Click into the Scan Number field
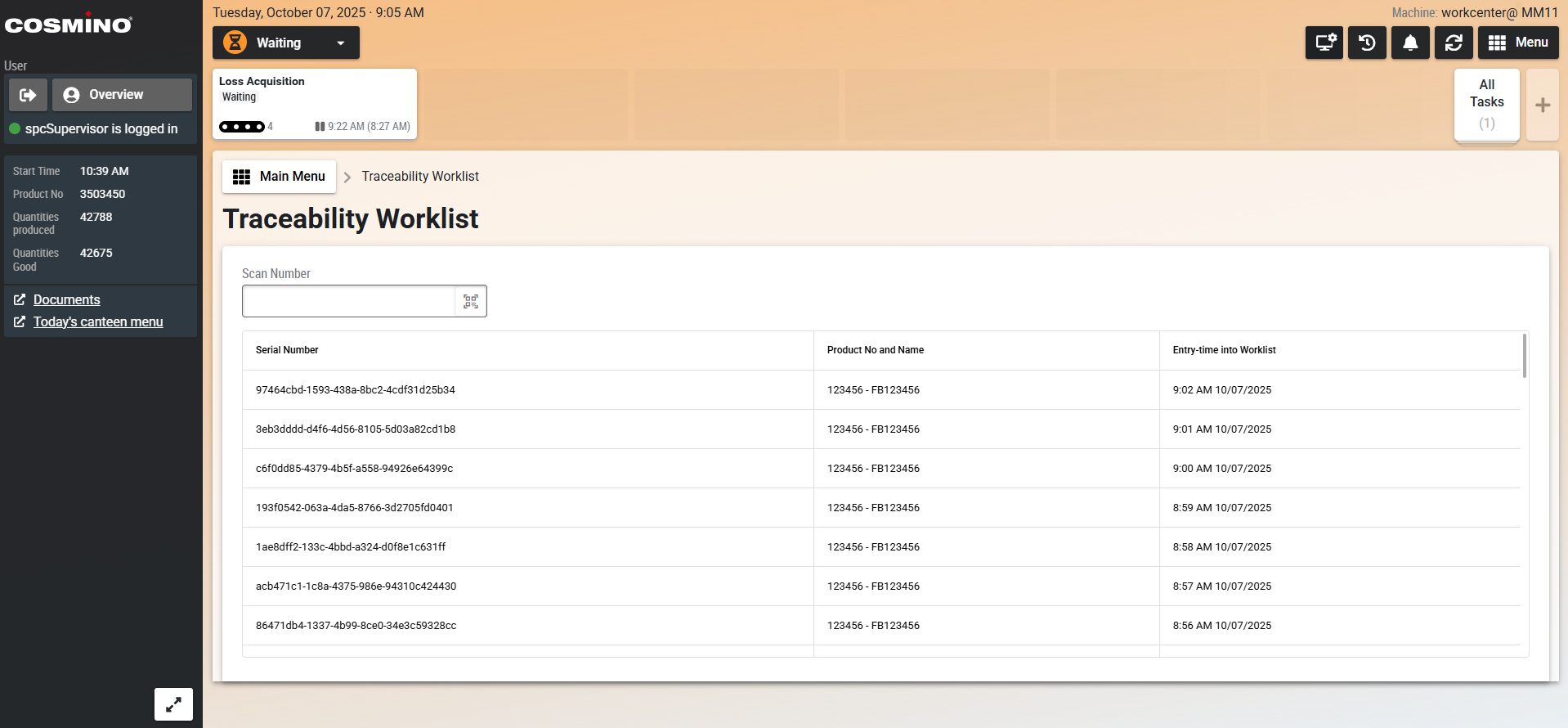The image size is (1568, 728). point(348,301)
